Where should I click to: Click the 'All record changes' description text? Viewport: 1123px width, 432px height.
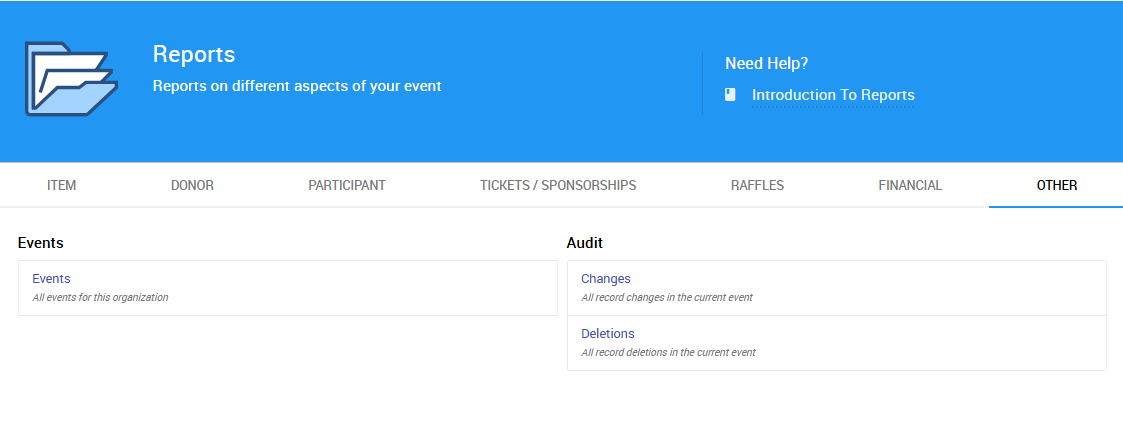click(x=666, y=297)
